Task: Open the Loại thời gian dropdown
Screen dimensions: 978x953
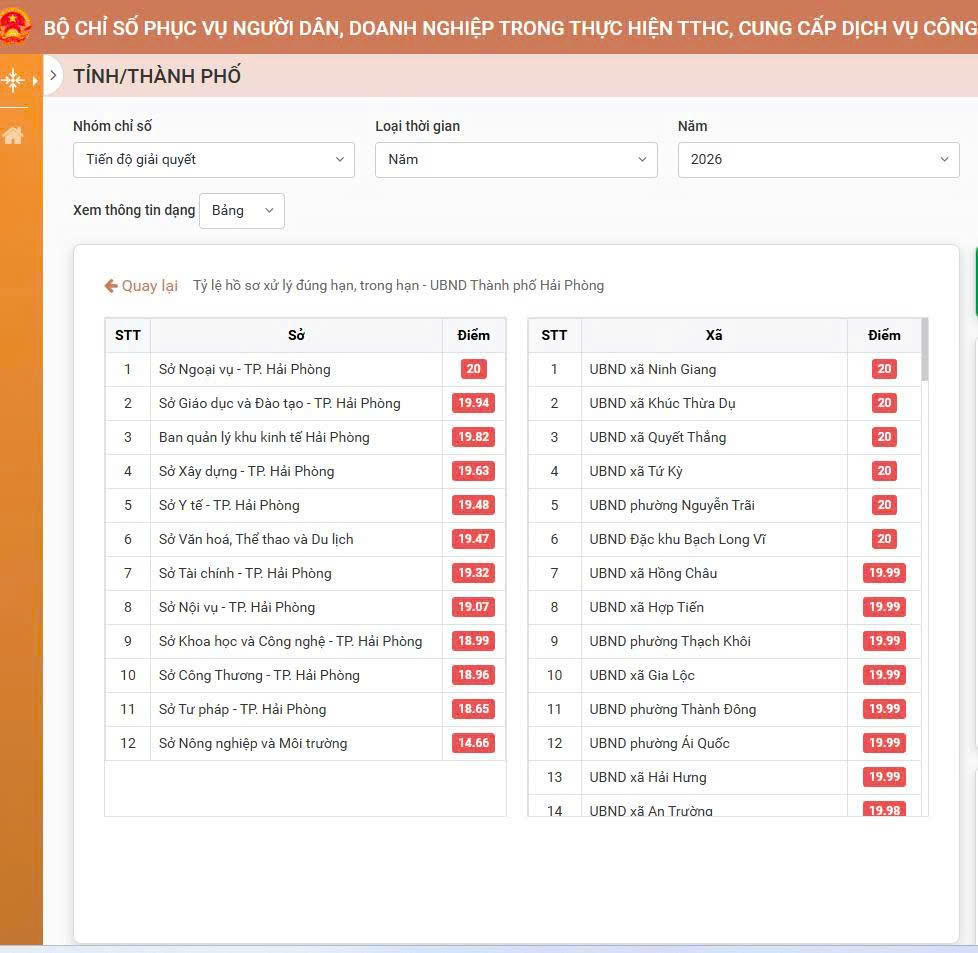Action: click(x=516, y=160)
